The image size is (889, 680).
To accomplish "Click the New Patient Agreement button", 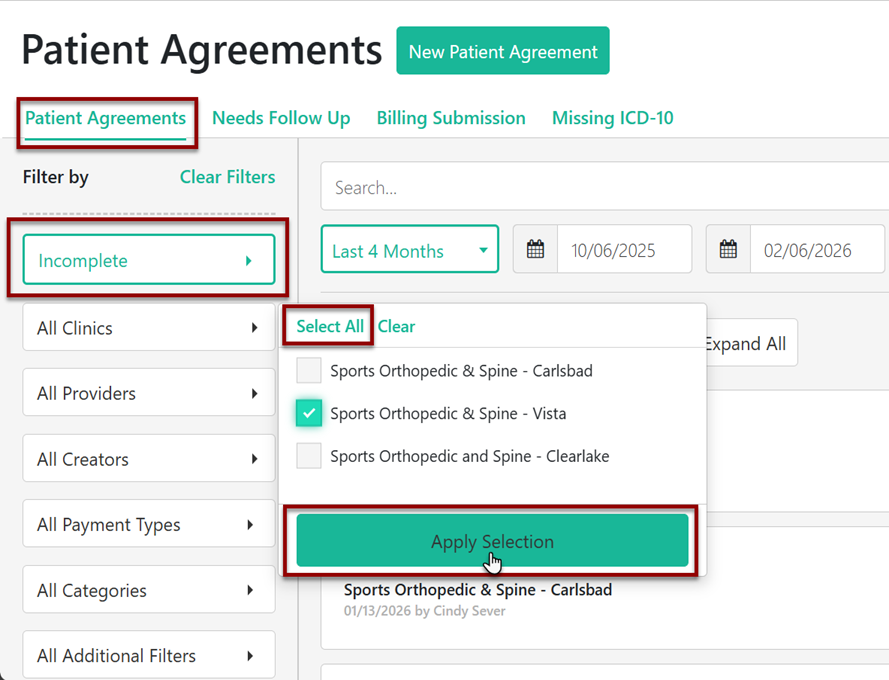I will point(503,51).
